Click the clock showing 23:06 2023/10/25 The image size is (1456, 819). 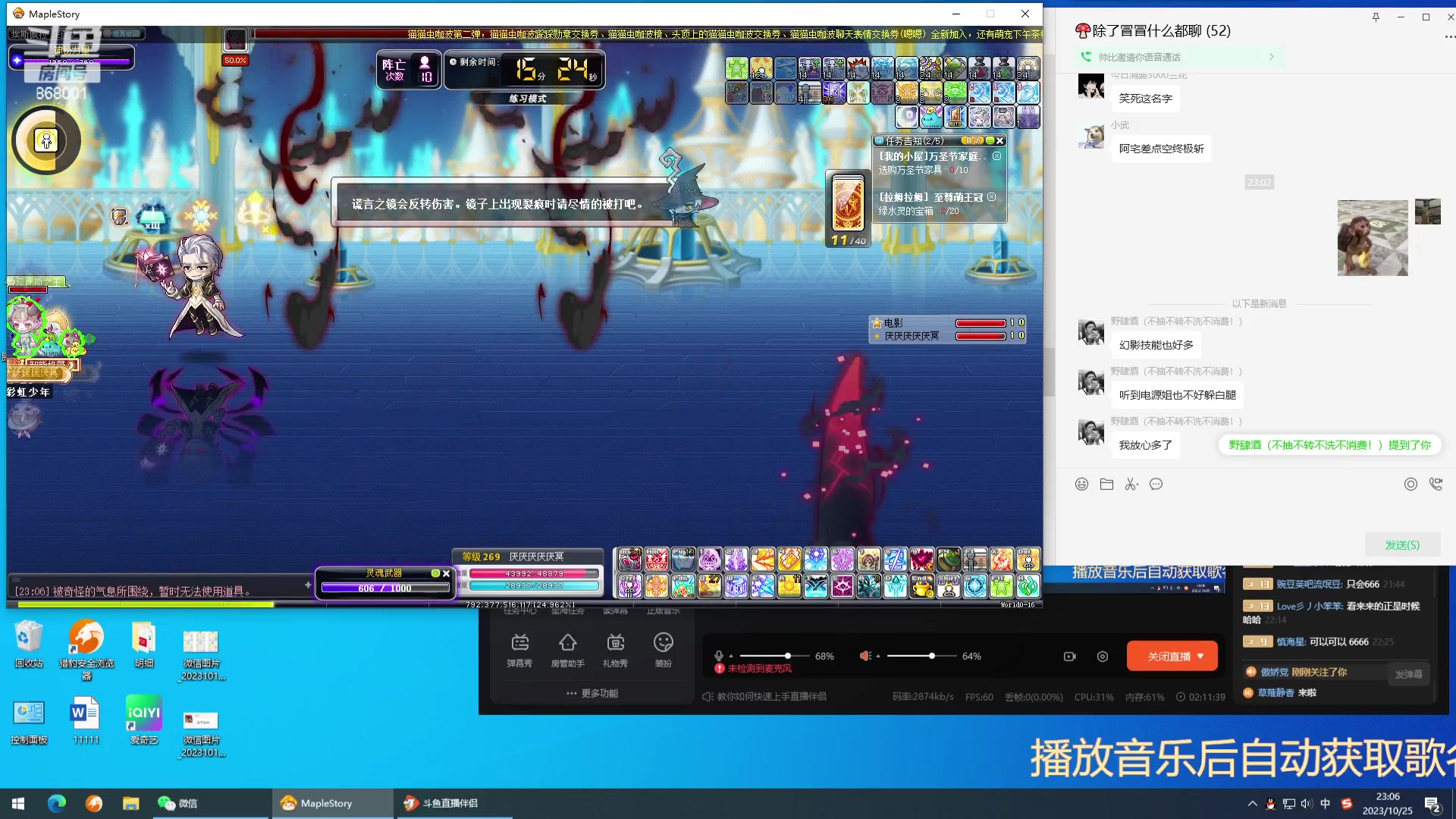(x=1387, y=803)
